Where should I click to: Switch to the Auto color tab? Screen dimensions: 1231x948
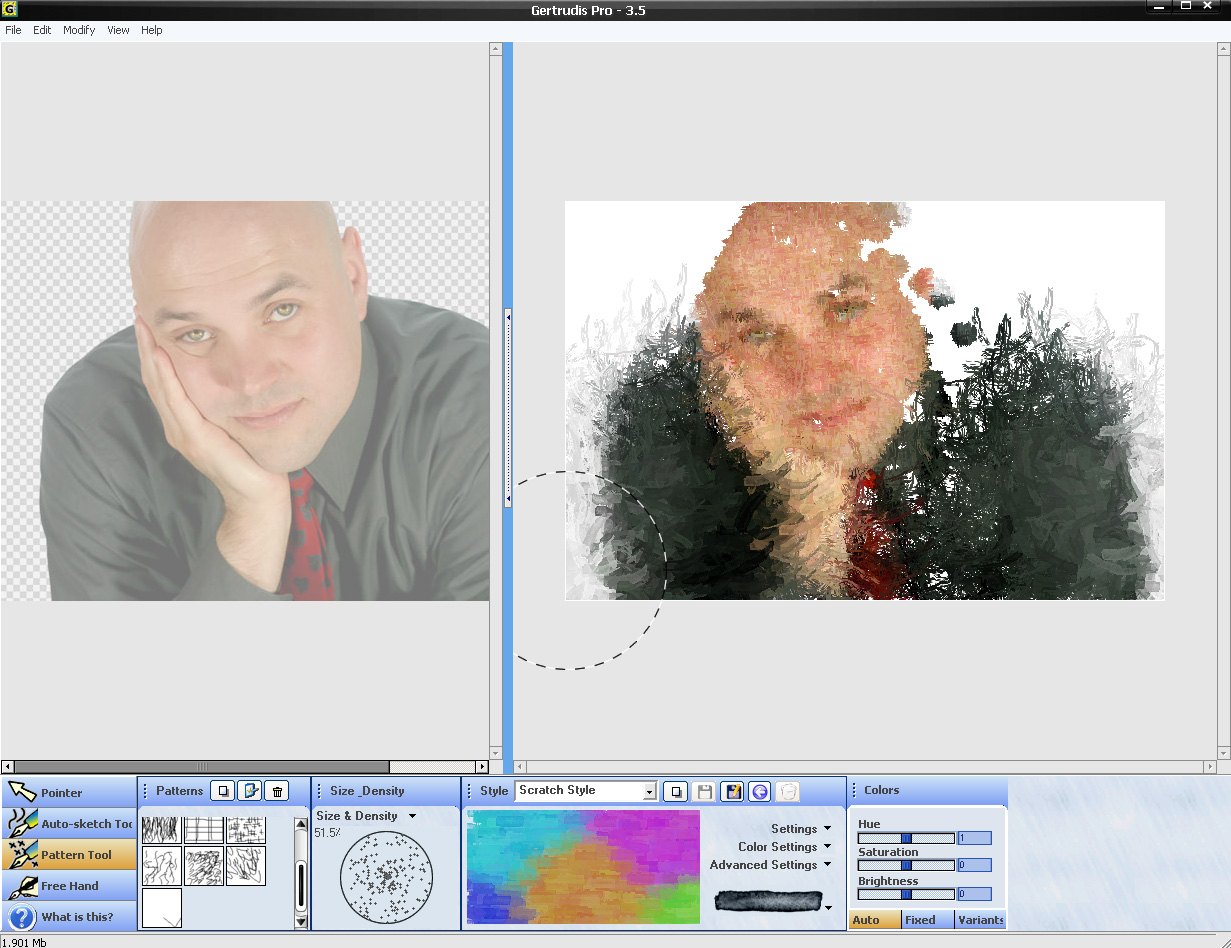pos(874,920)
